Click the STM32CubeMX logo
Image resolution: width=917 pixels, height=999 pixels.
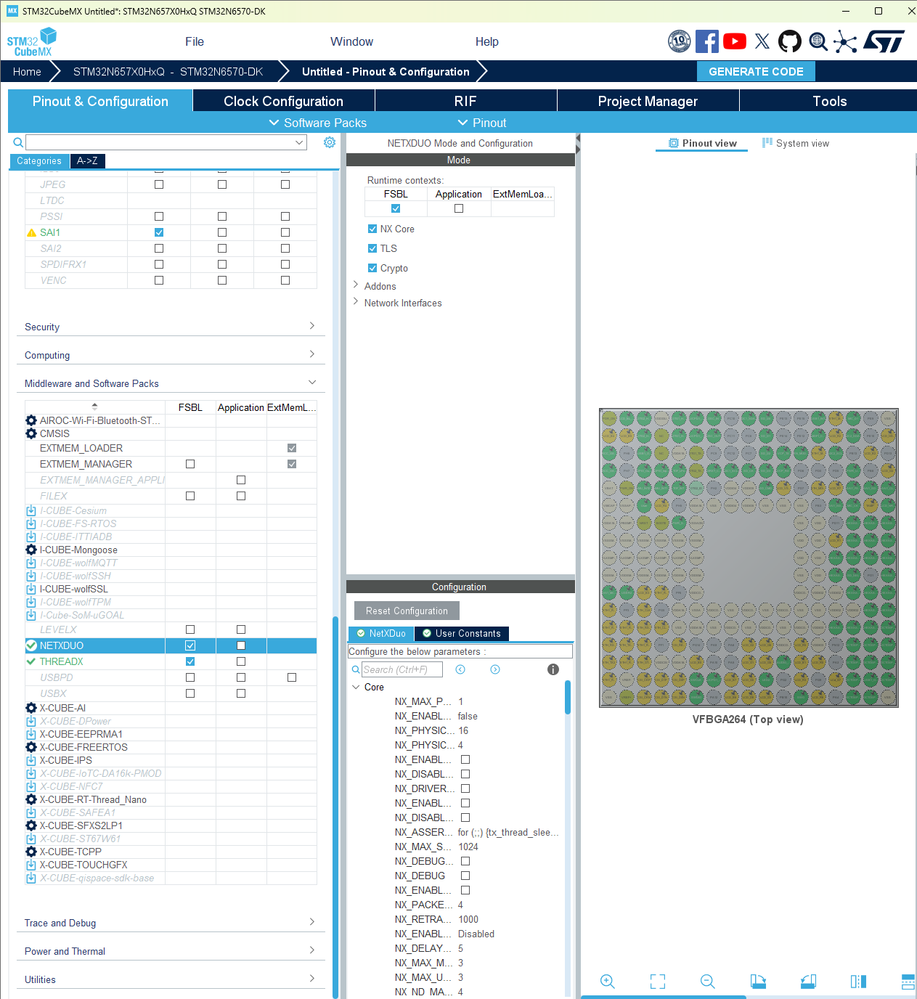pyautogui.click(x=31, y=42)
